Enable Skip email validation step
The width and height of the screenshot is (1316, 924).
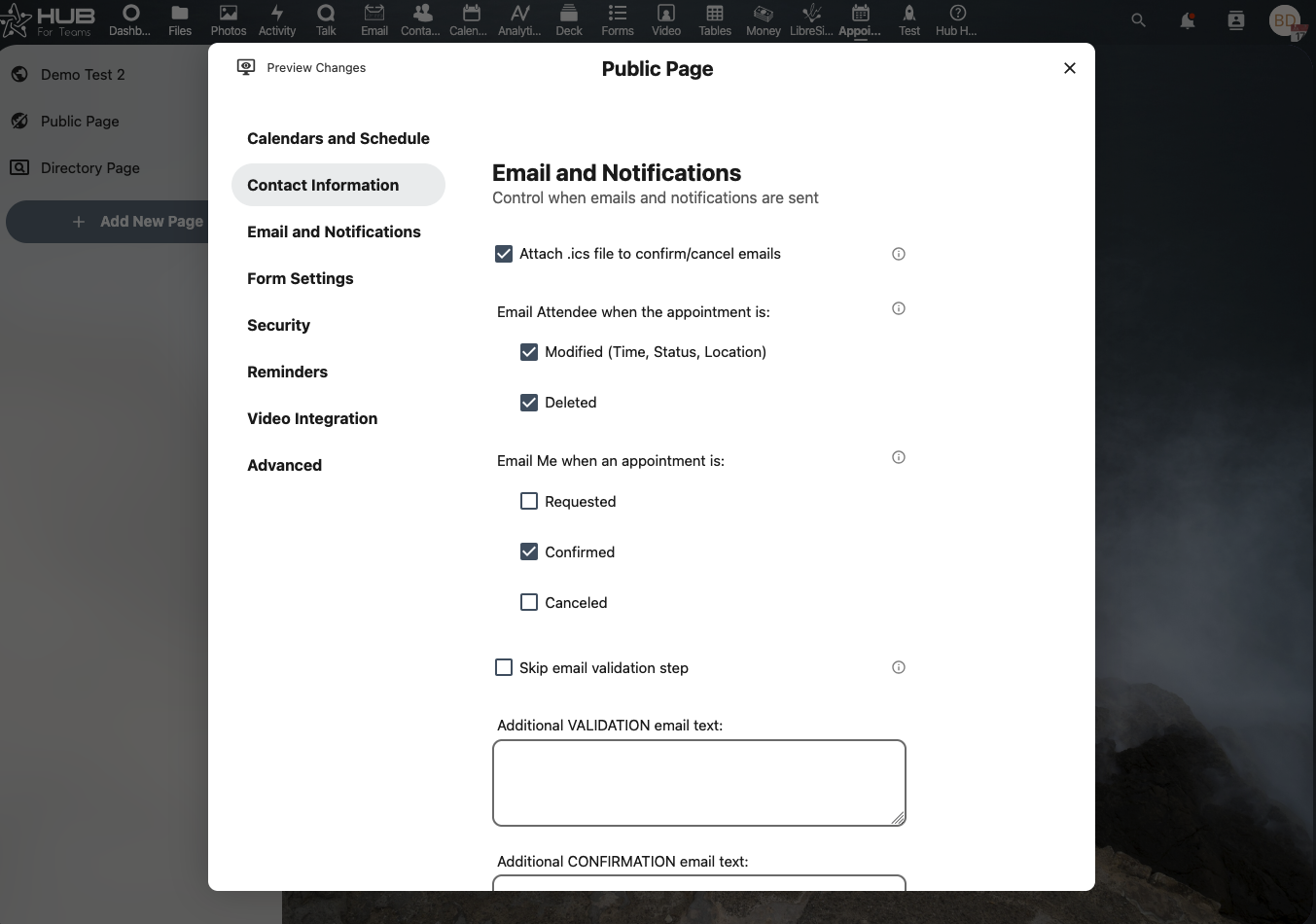click(x=504, y=667)
